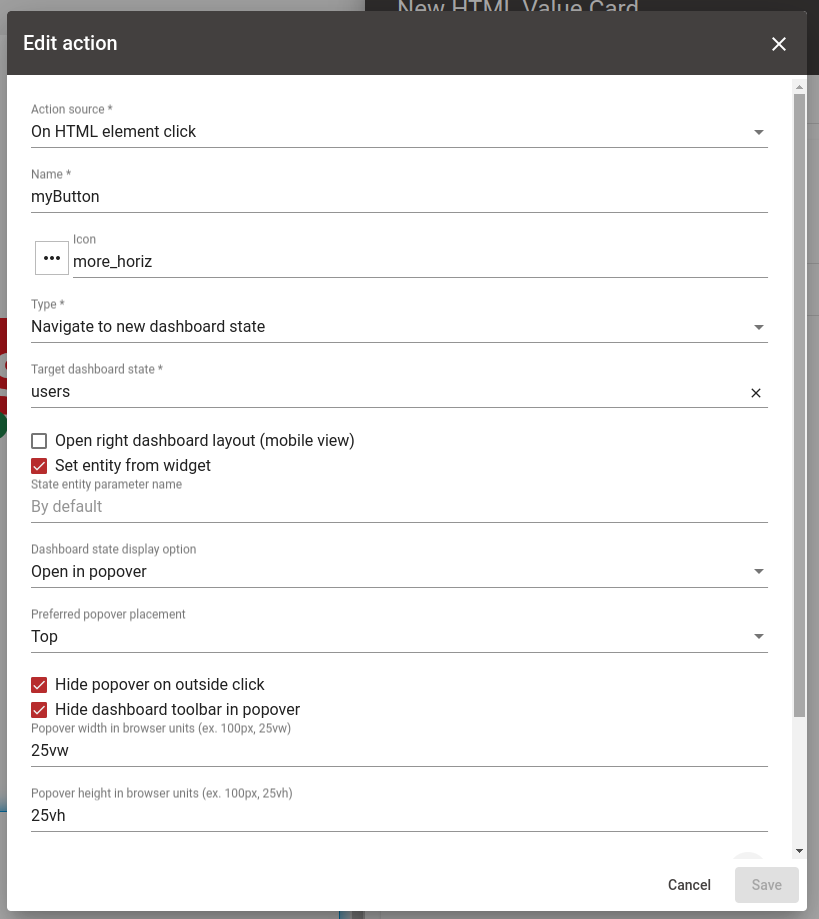Click the Save button

point(766,885)
